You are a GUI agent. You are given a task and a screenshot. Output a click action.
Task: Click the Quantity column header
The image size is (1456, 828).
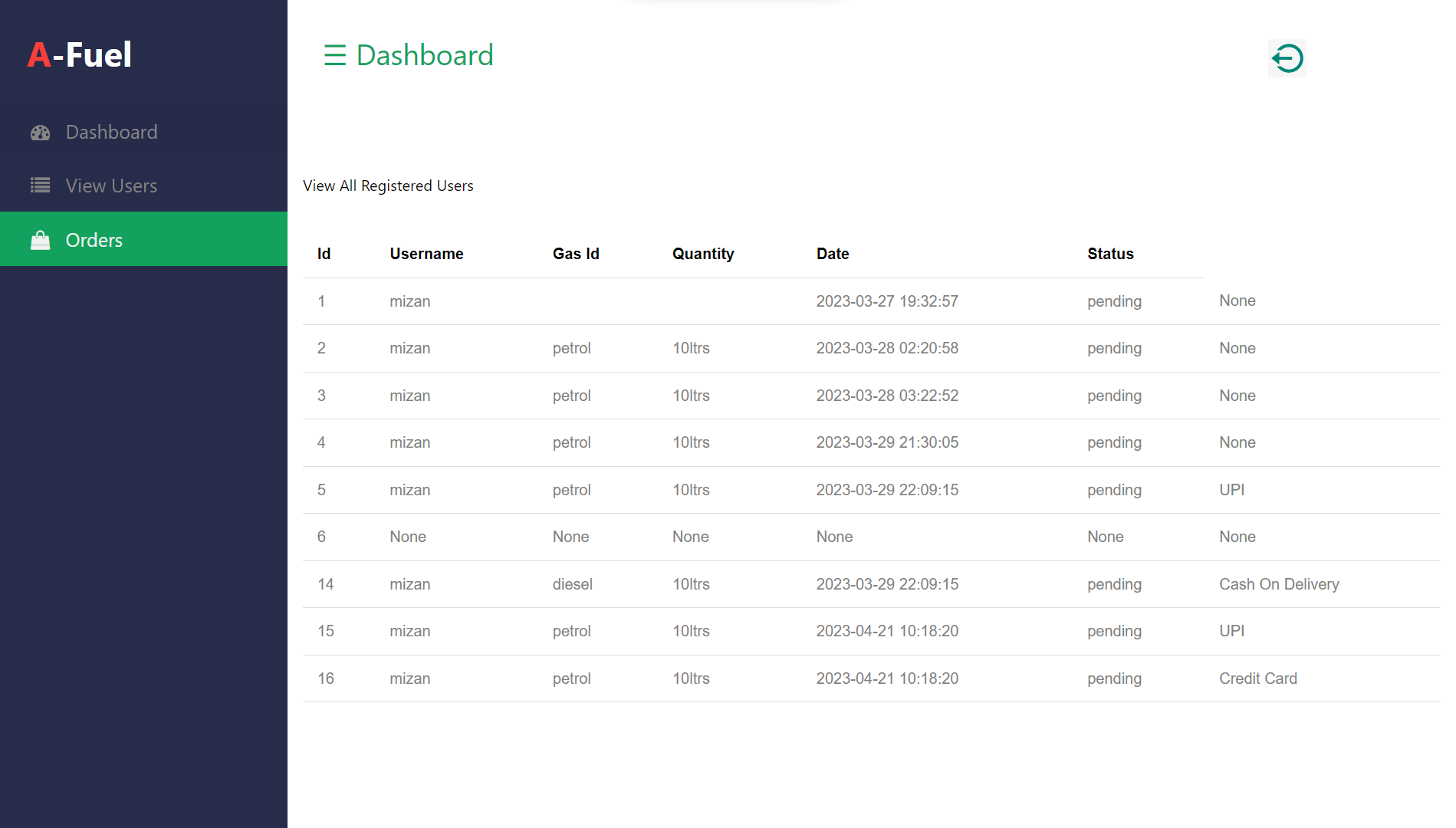(703, 254)
